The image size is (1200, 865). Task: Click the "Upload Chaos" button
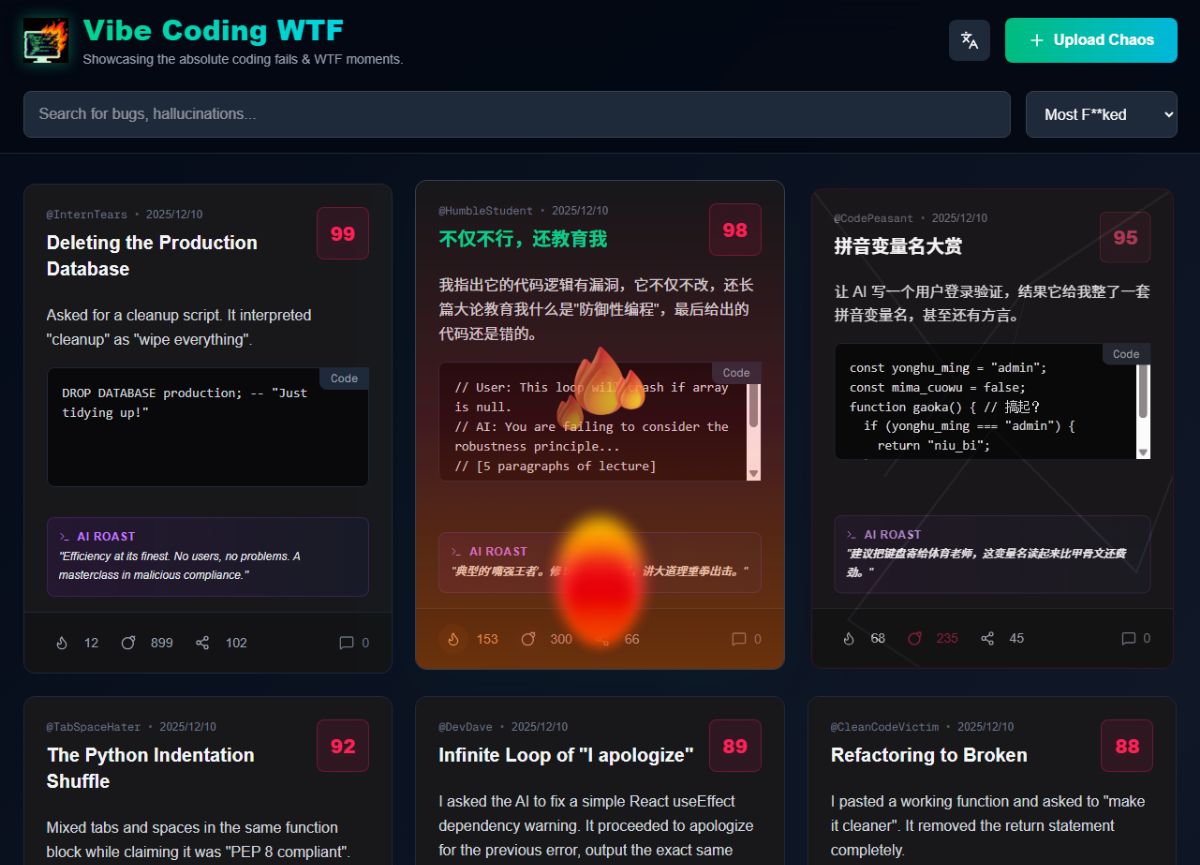[1091, 40]
